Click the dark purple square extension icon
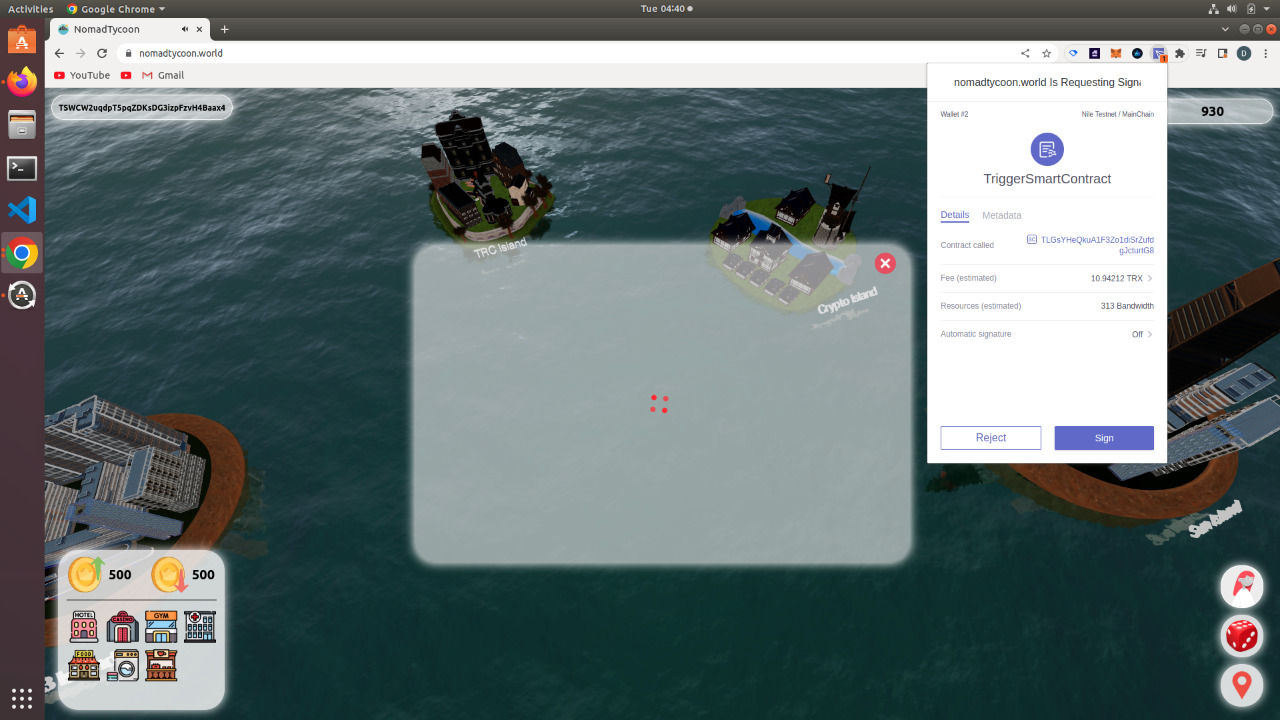Viewport: 1280px width, 720px height. pos(1095,53)
